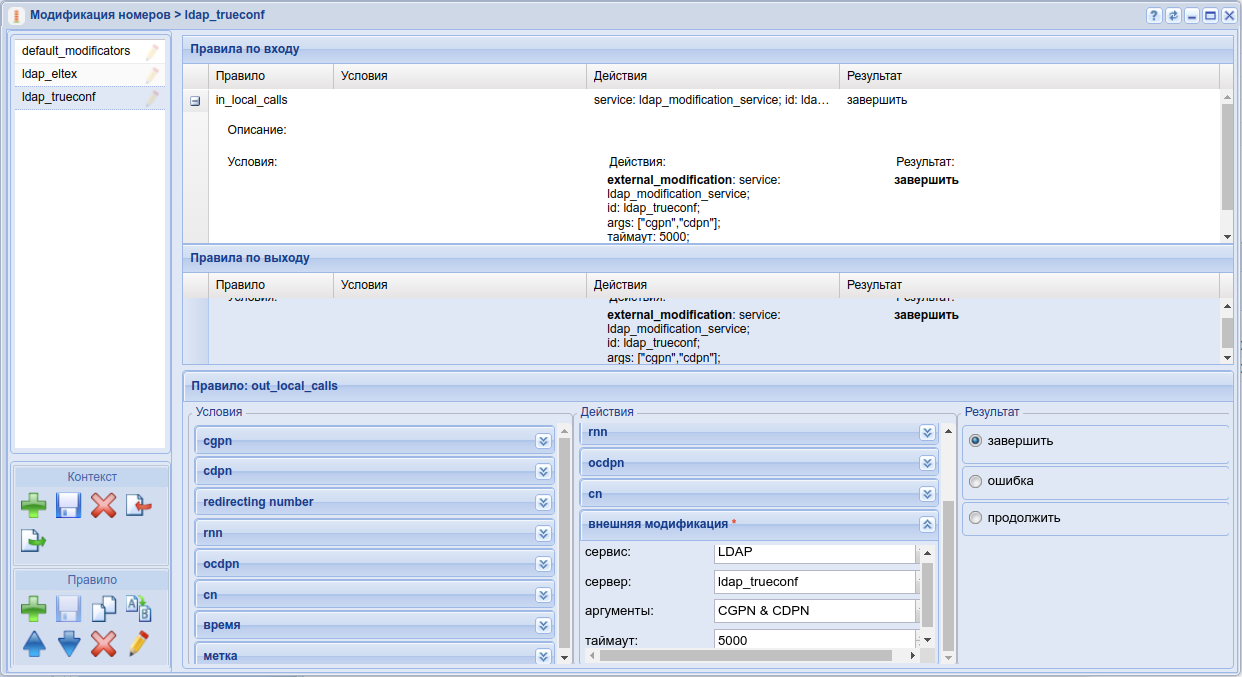Click the pencil edit icon in Правило panel
This screenshot has width=1242, height=677.
point(138,643)
